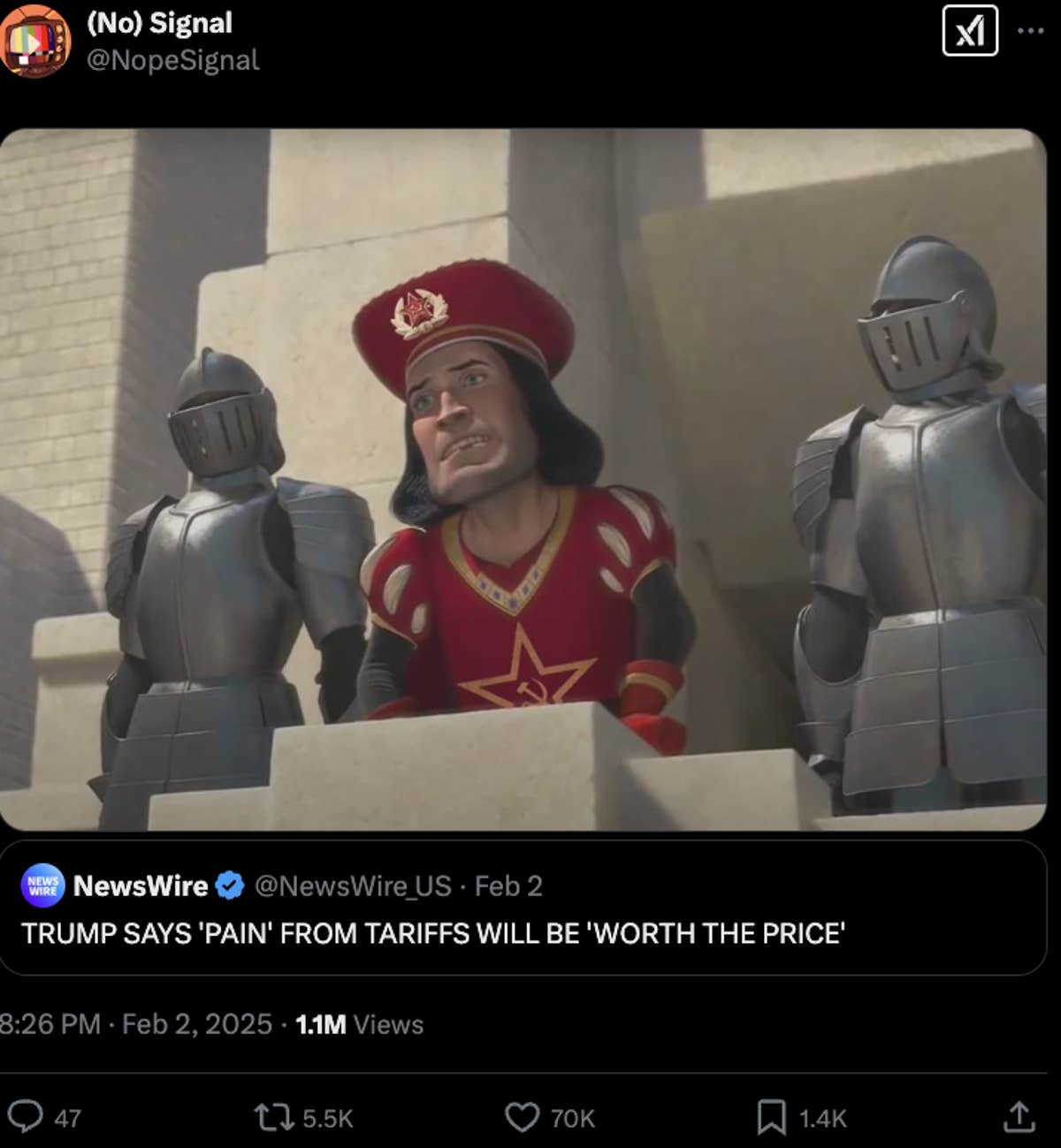Click the 70K likes count
The width and height of the screenshot is (1061, 1148).
(573, 1118)
